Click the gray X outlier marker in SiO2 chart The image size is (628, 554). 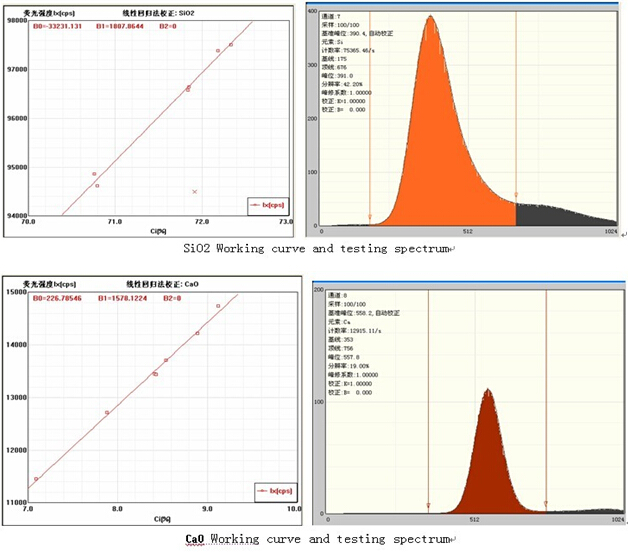tap(195, 191)
